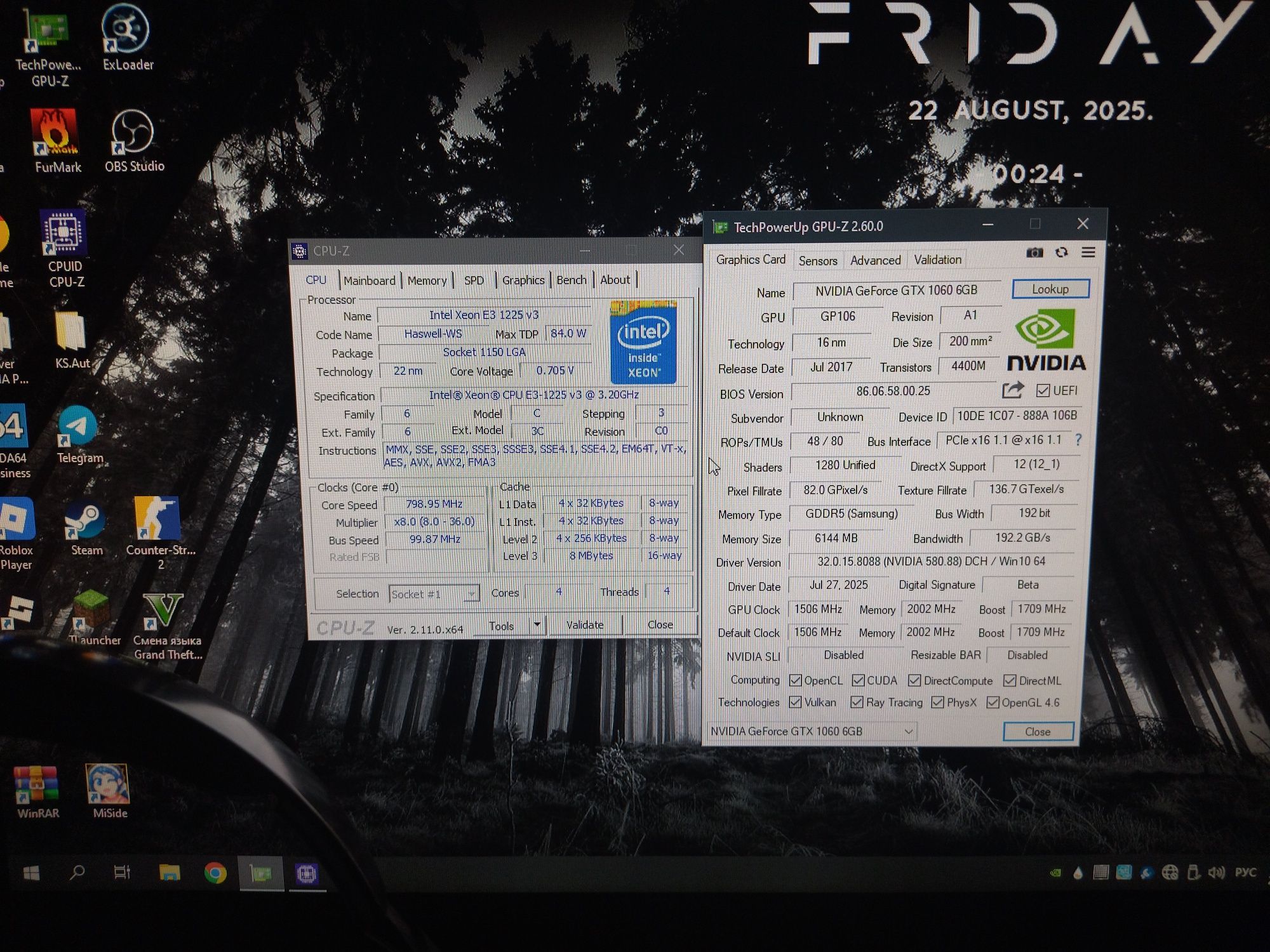1270x952 pixels.
Task: Open the GPU-Z hamburger menu
Action: [x=1088, y=253]
